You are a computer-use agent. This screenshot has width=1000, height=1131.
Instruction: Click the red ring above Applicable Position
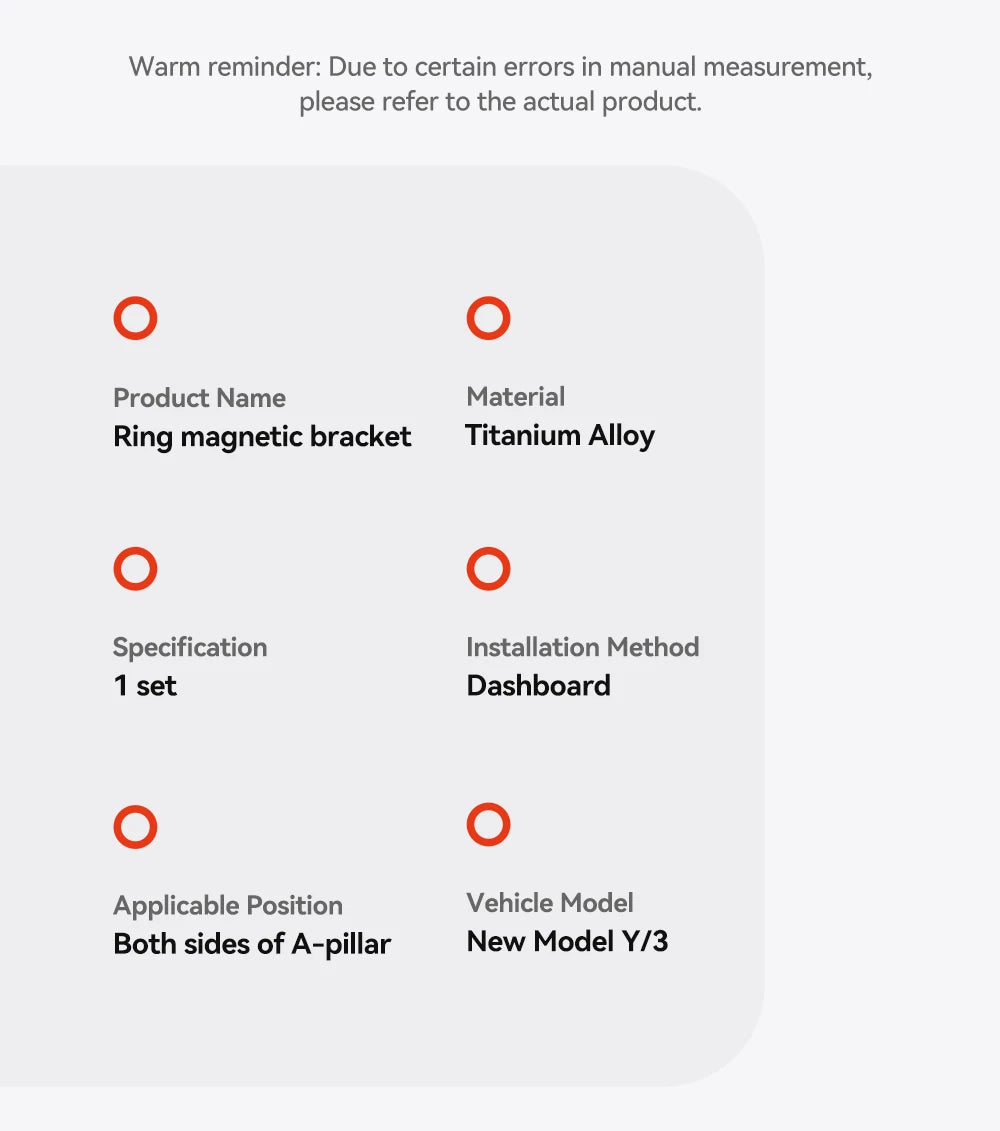[x=135, y=827]
